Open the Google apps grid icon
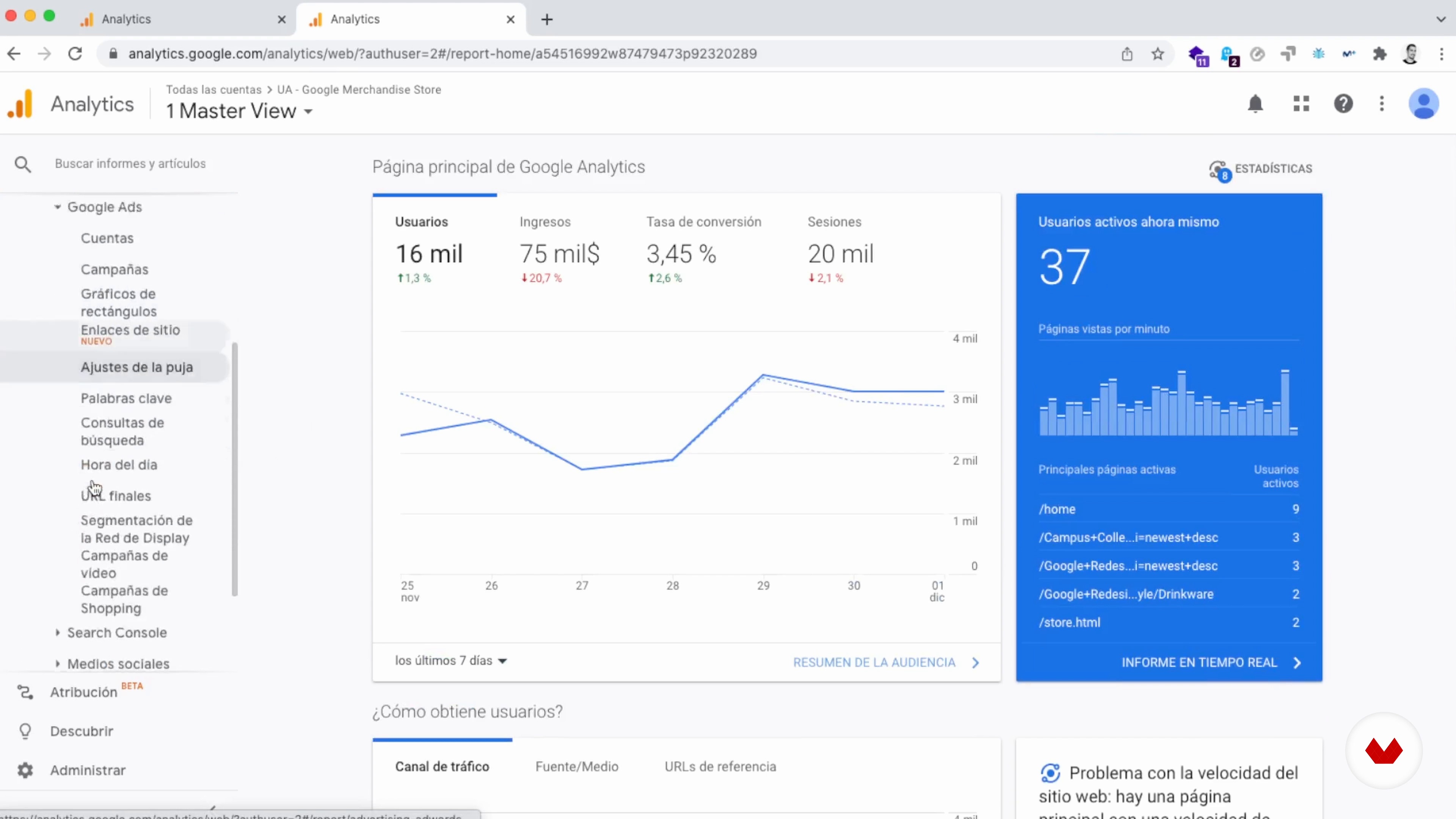Viewport: 1456px width, 819px height. coord(1301,104)
